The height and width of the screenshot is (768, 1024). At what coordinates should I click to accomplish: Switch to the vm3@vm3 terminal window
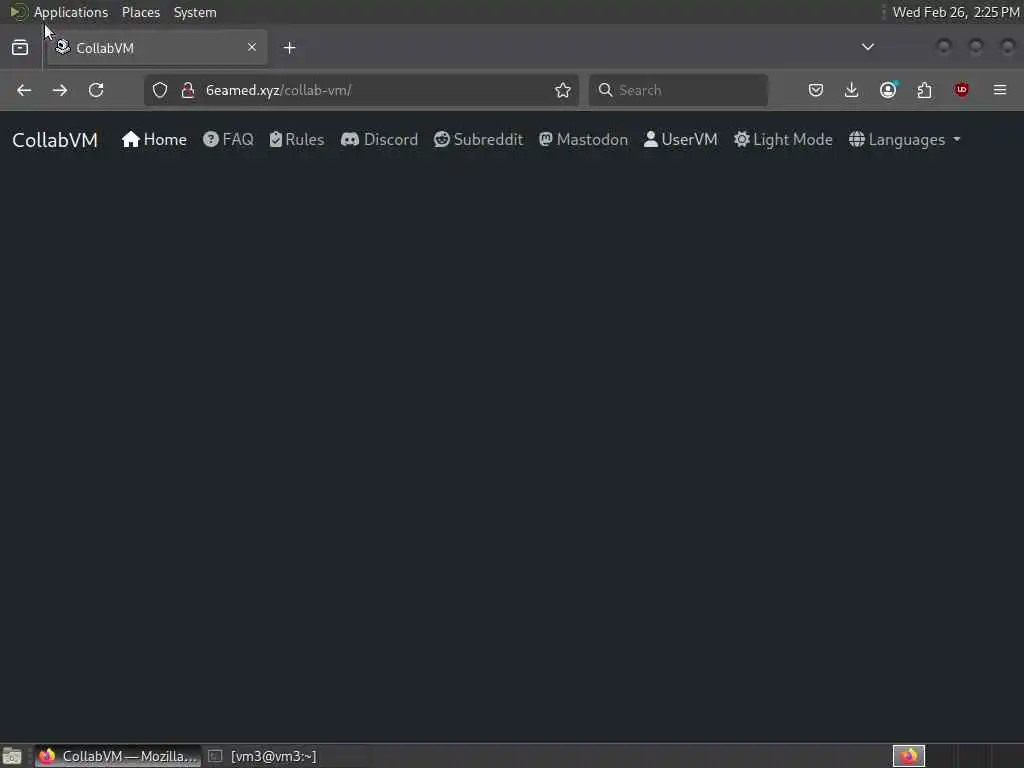click(x=263, y=756)
